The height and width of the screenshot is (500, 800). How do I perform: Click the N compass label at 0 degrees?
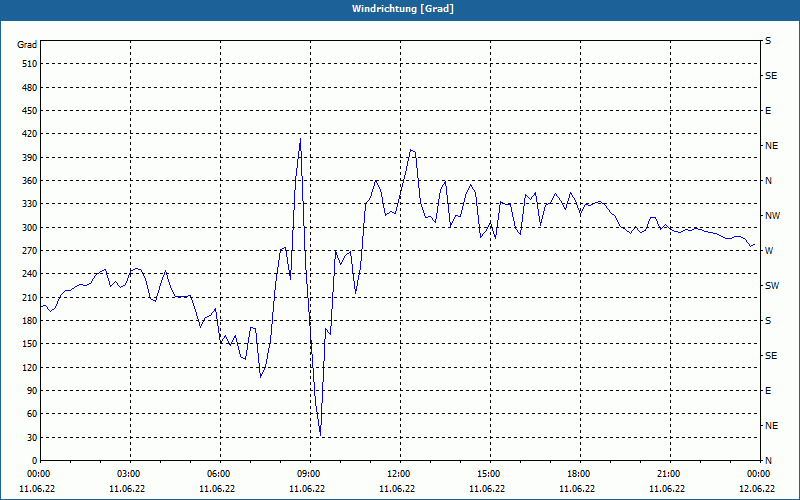[768, 461]
